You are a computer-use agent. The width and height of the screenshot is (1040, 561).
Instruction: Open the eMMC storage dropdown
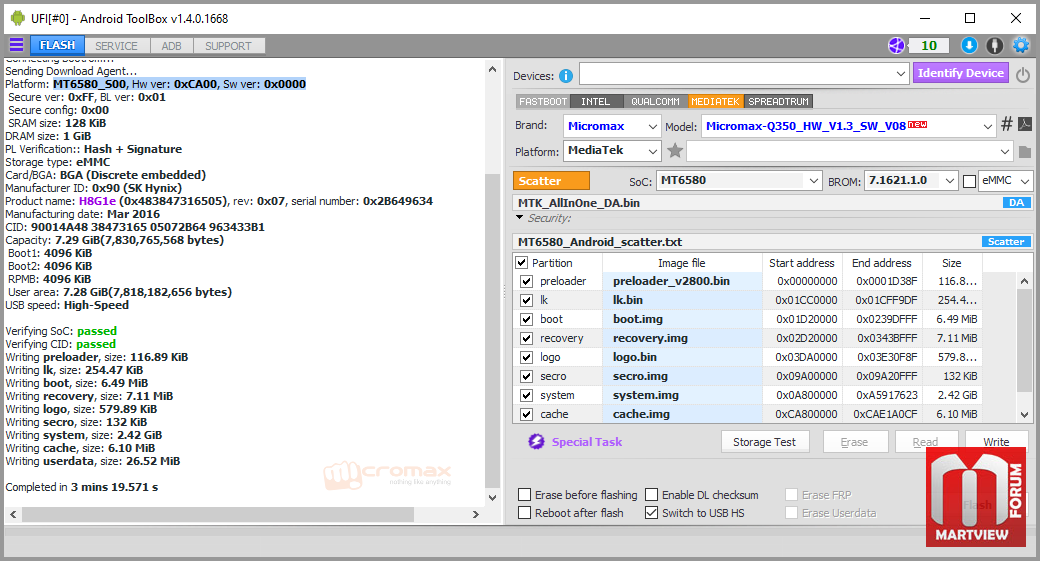(1006, 180)
